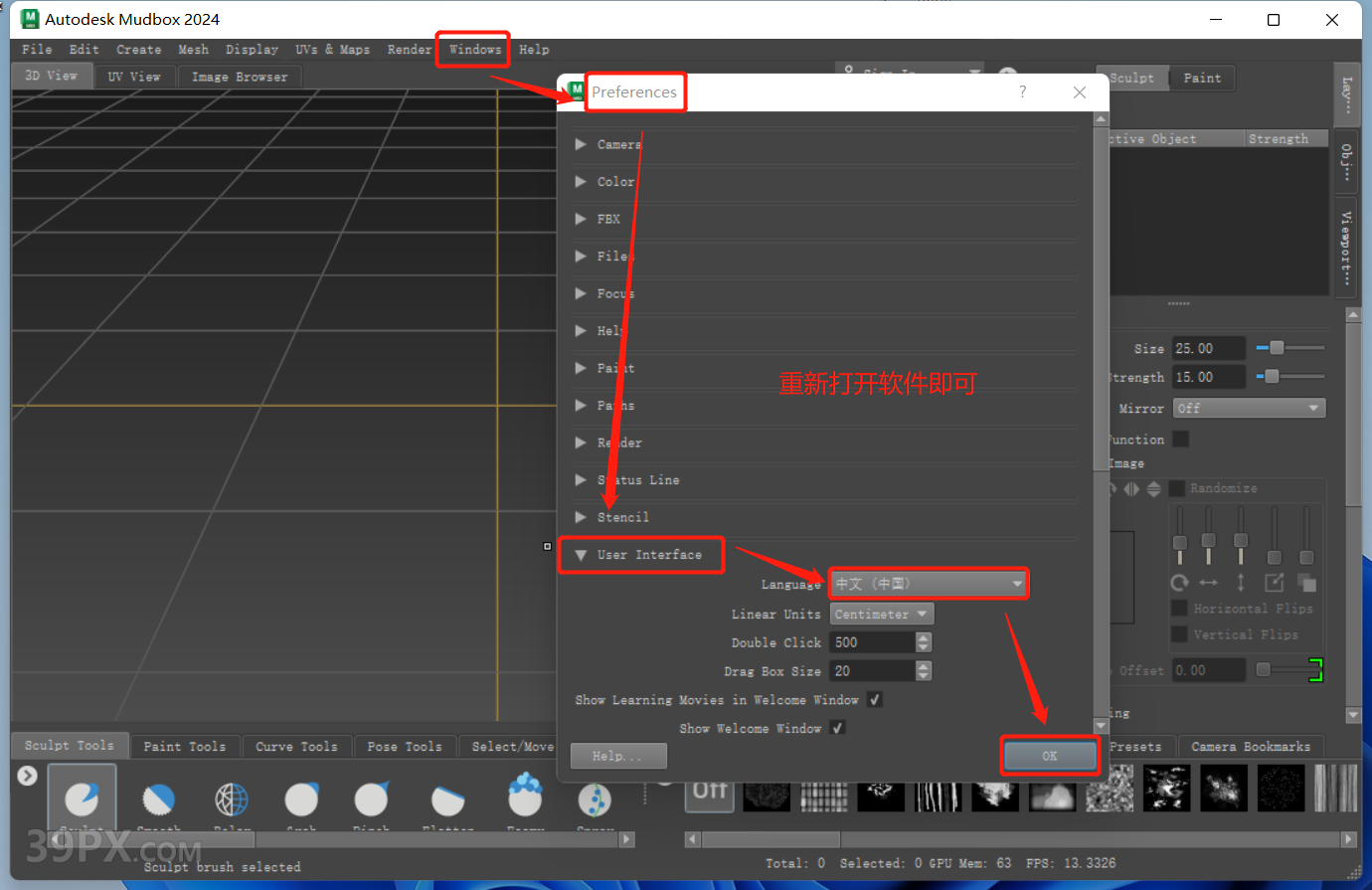Click the OK button in Preferences
The image size is (1372, 890).
1049,756
